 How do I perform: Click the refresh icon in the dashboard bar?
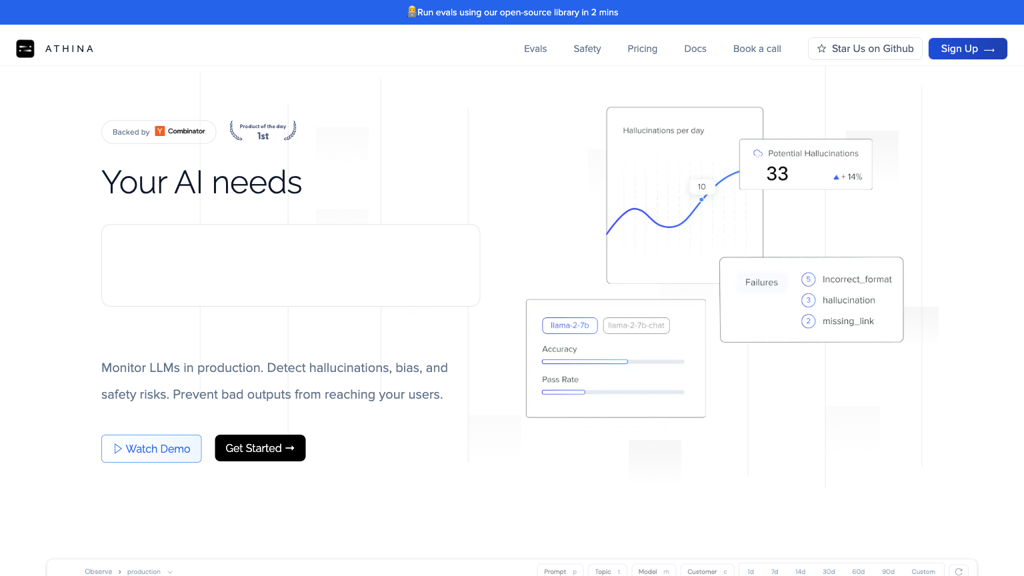pos(958,571)
